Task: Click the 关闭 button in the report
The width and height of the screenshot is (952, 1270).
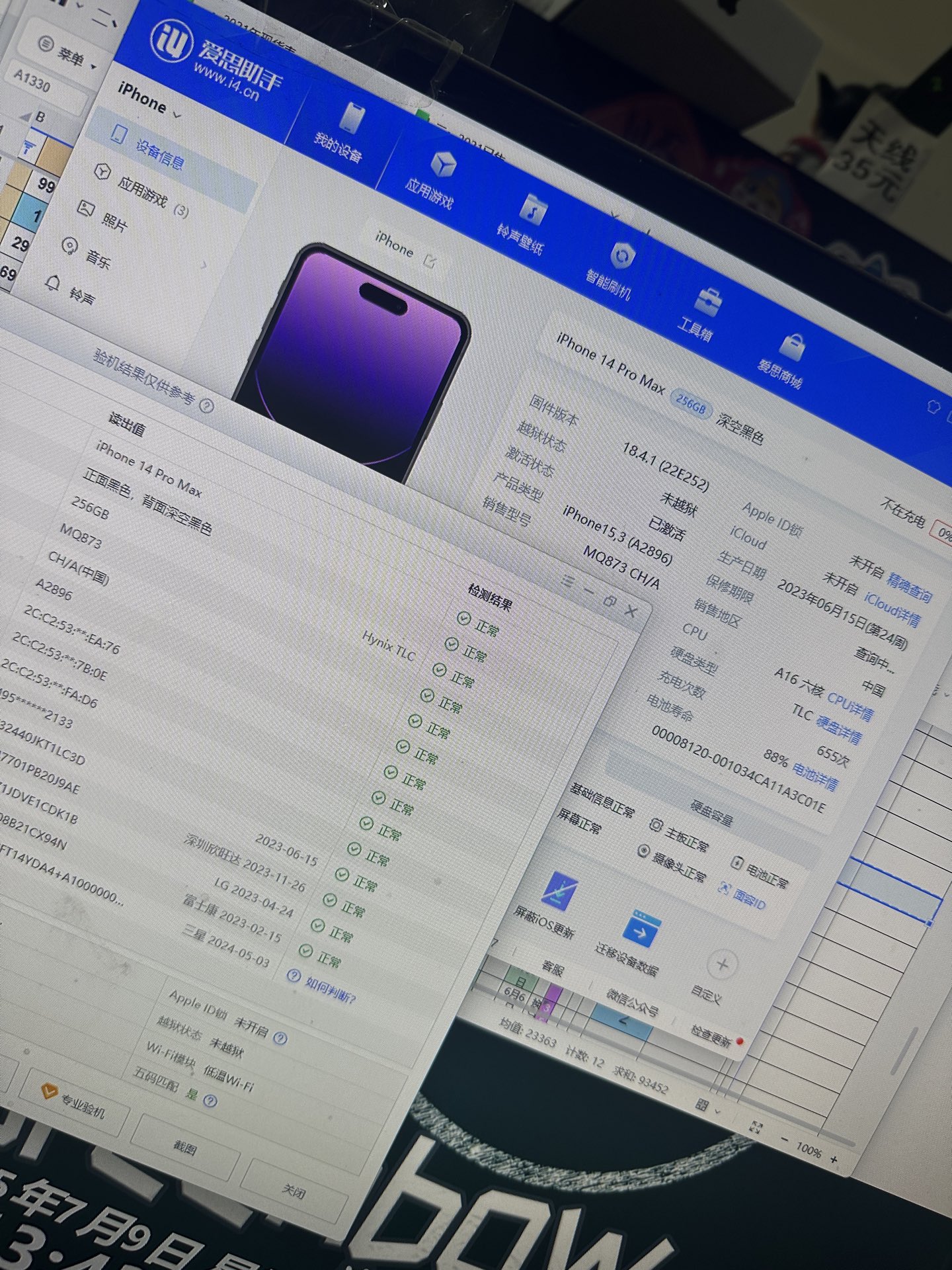Action: click(294, 1191)
